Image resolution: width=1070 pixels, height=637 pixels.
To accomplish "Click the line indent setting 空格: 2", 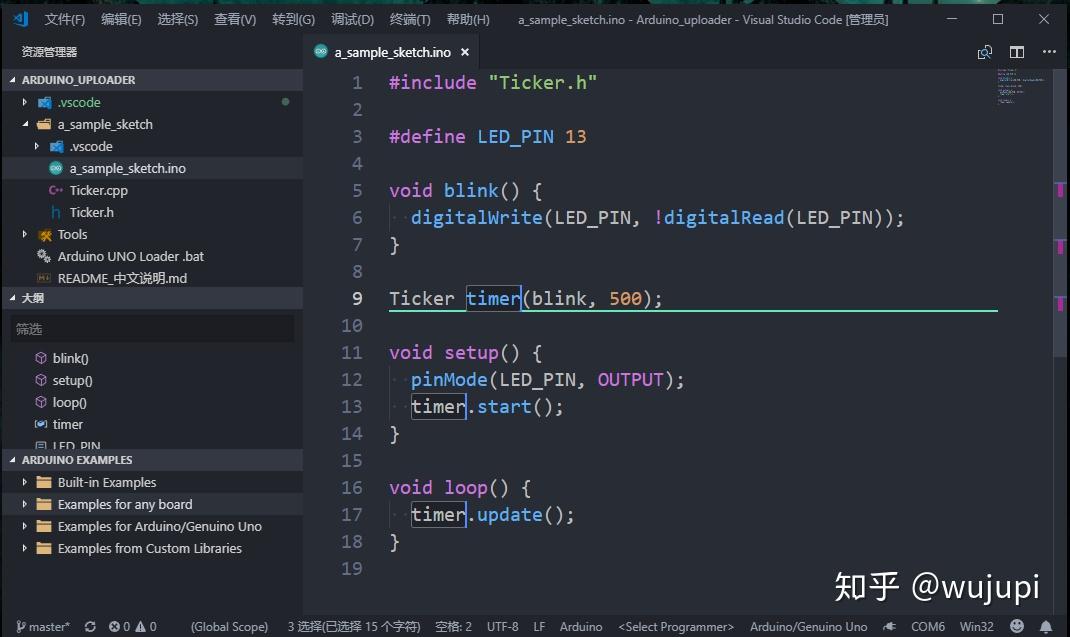I will click(452, 626).
